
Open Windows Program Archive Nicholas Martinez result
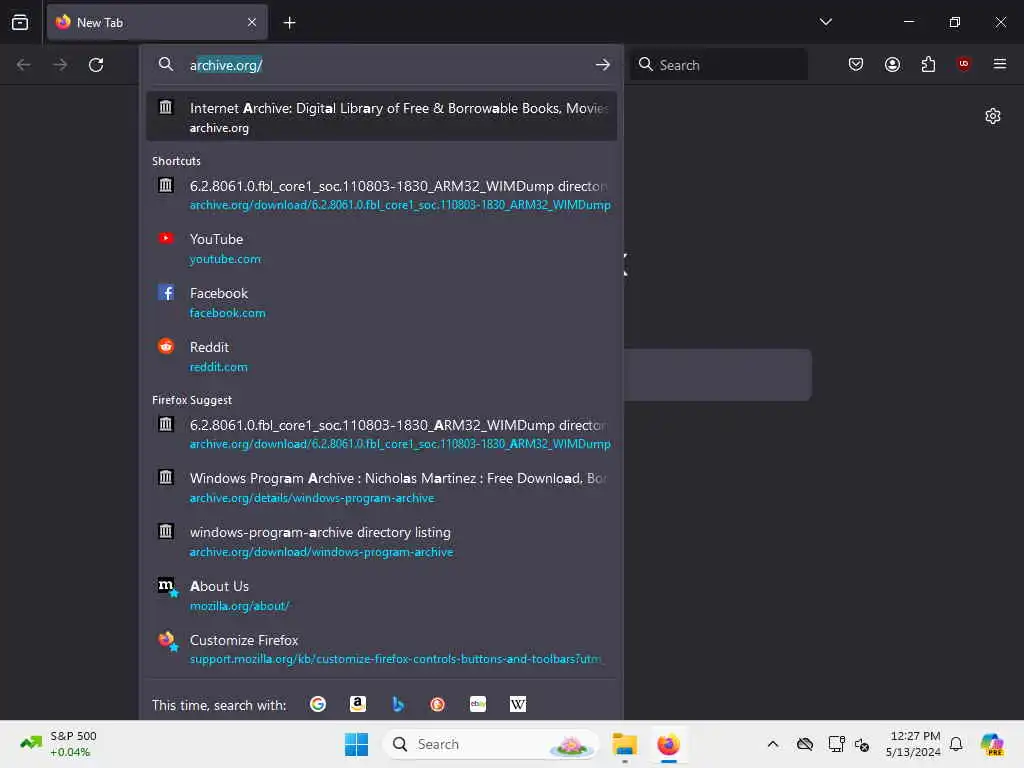tap(381, 487)
